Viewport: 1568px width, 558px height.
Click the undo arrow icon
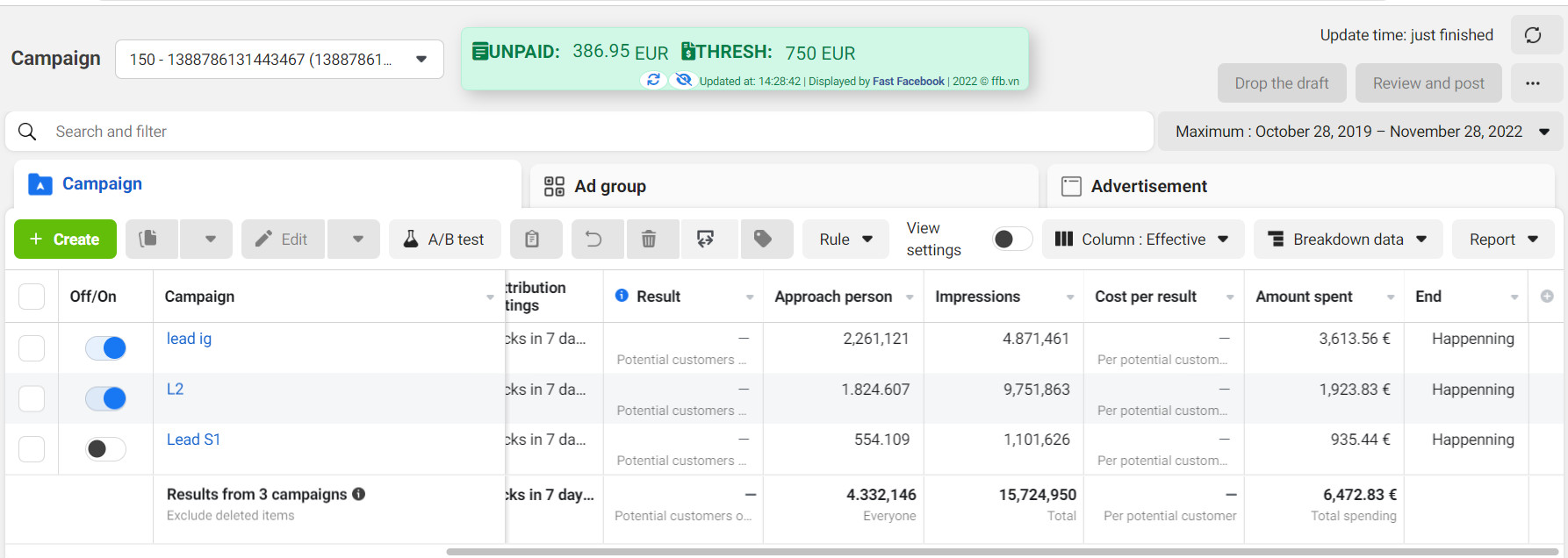click(x=593, y=239)
